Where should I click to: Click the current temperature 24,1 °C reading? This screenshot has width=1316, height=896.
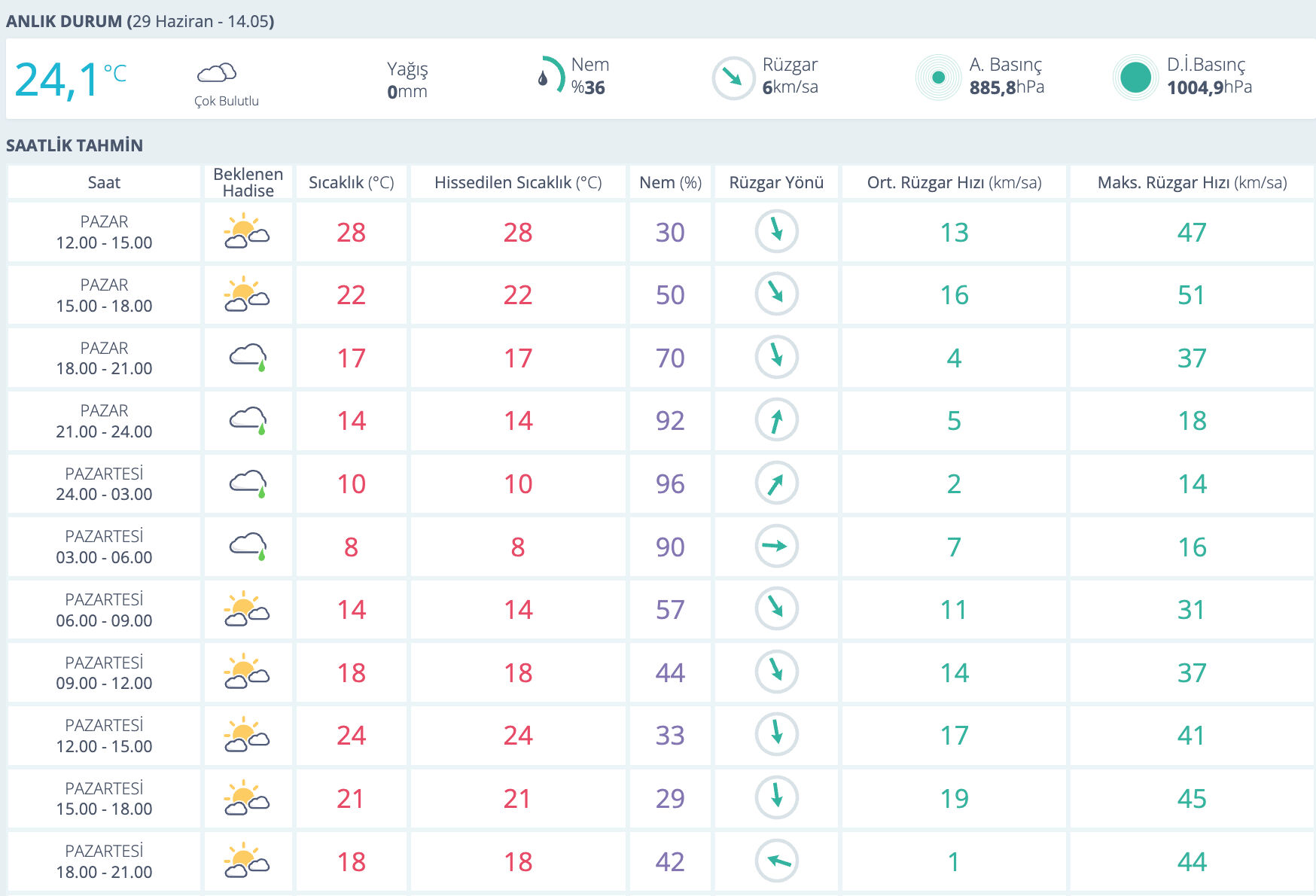click(x=70, y=80)
